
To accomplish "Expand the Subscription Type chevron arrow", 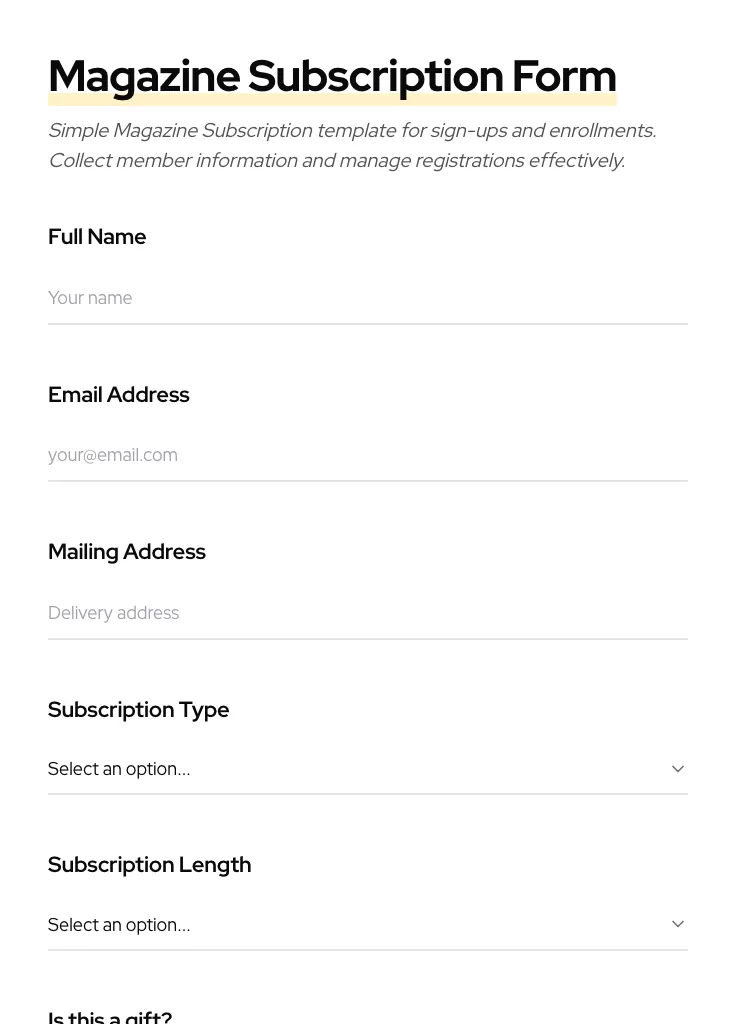I will point(678,768).
